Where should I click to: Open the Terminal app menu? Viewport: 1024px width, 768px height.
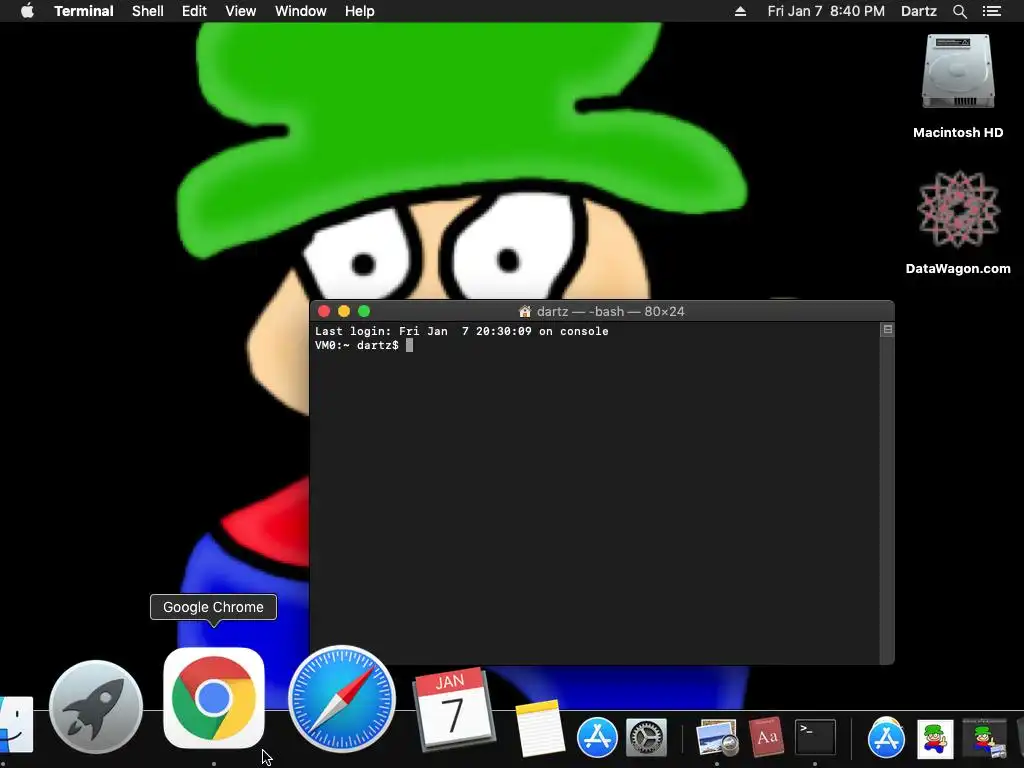tap(84, 11)
